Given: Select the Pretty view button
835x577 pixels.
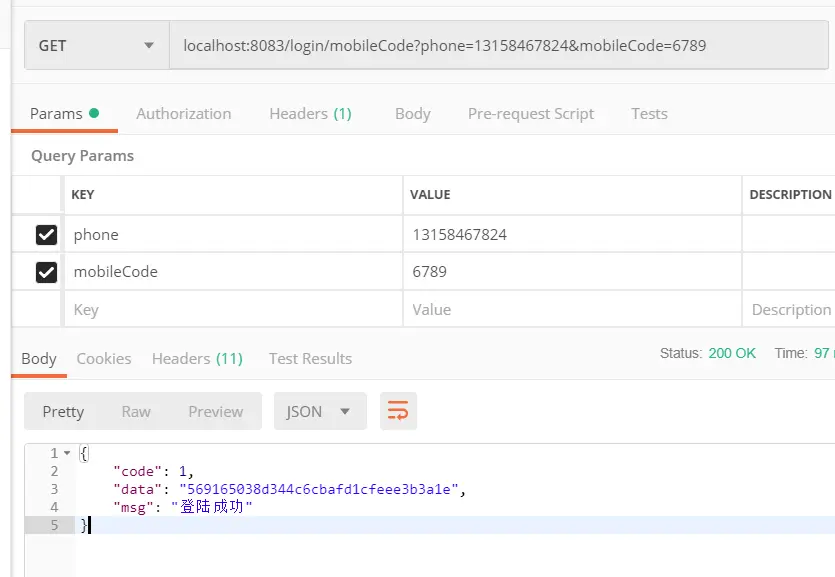Looking at the screenshot, I should (x=63, y=411).
